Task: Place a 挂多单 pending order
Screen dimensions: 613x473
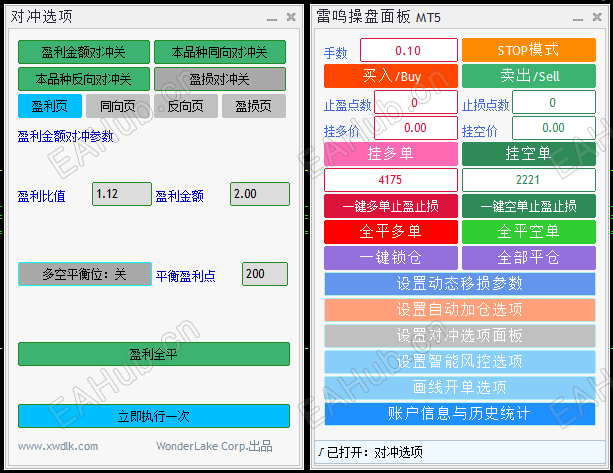Action: pos(391,154)
